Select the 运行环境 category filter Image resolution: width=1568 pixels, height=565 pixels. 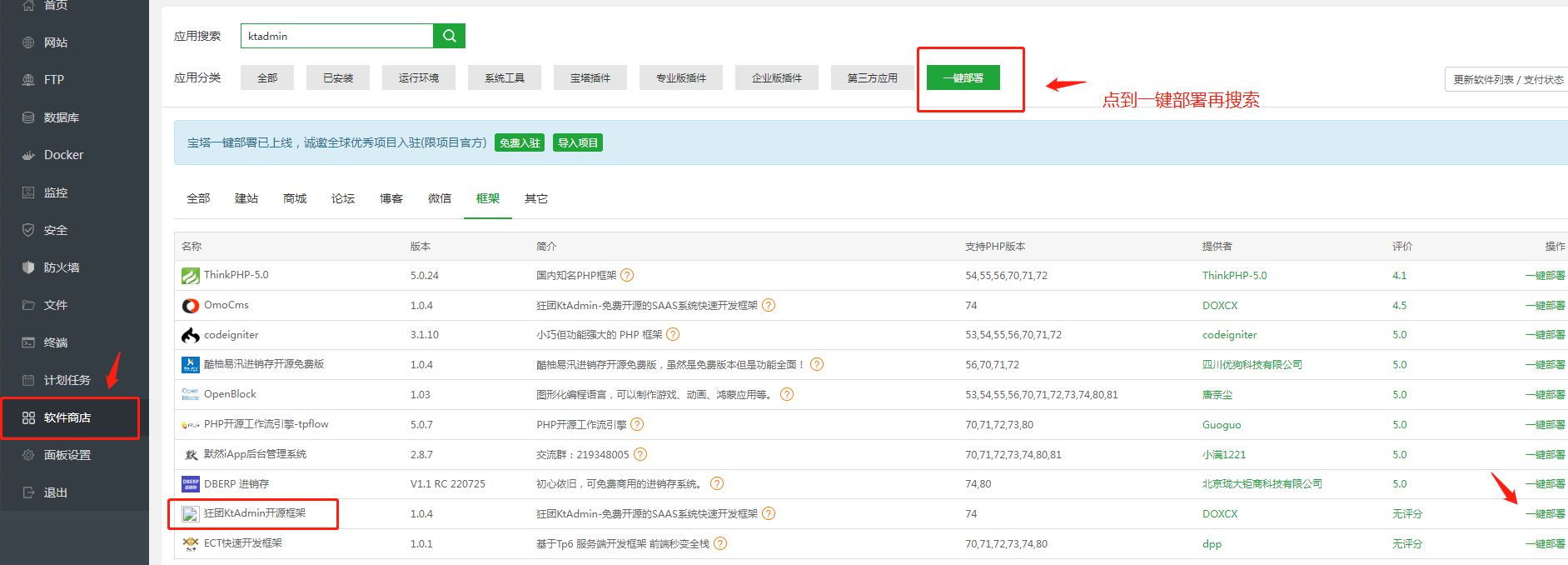click(x=419, y=77)
